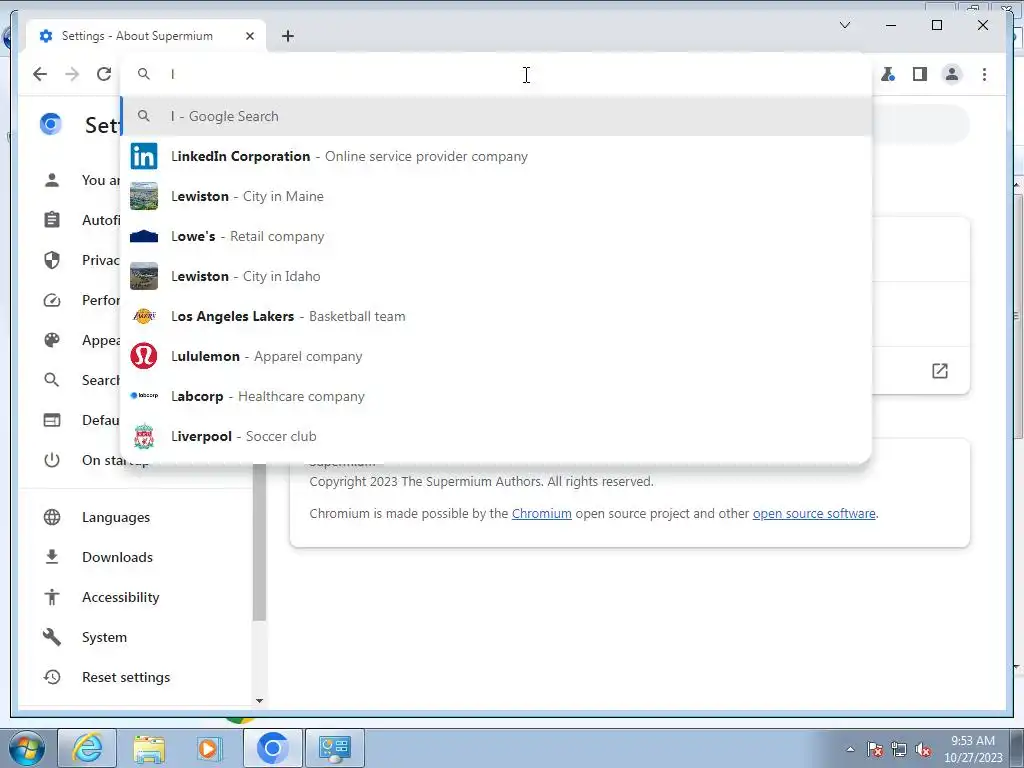Click the taskbar clock showing 9:53 AM
Viewport: 1024px width, 768px height.
point(973,748)
